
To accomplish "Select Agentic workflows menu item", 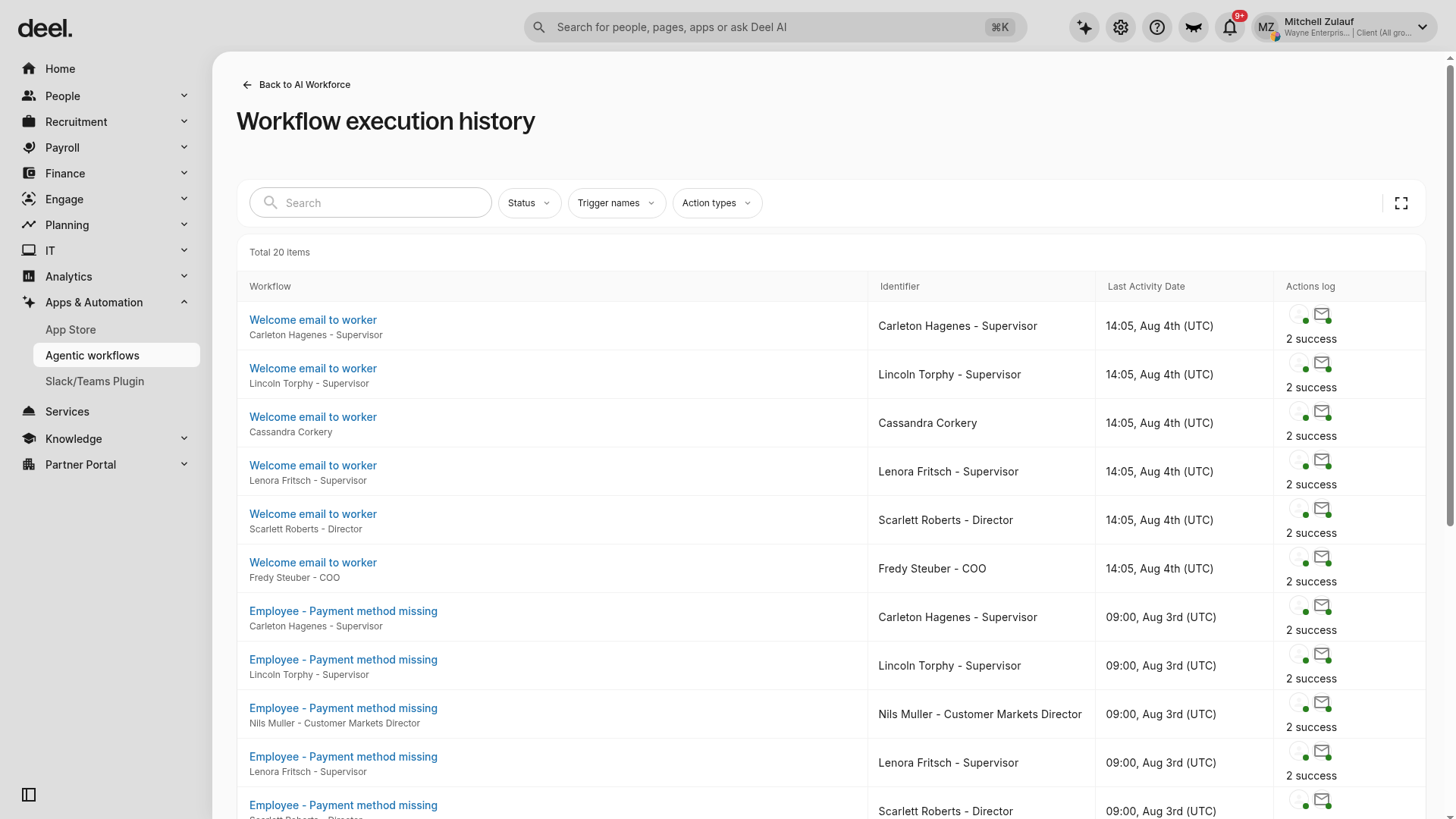I will tap(117, 356).
